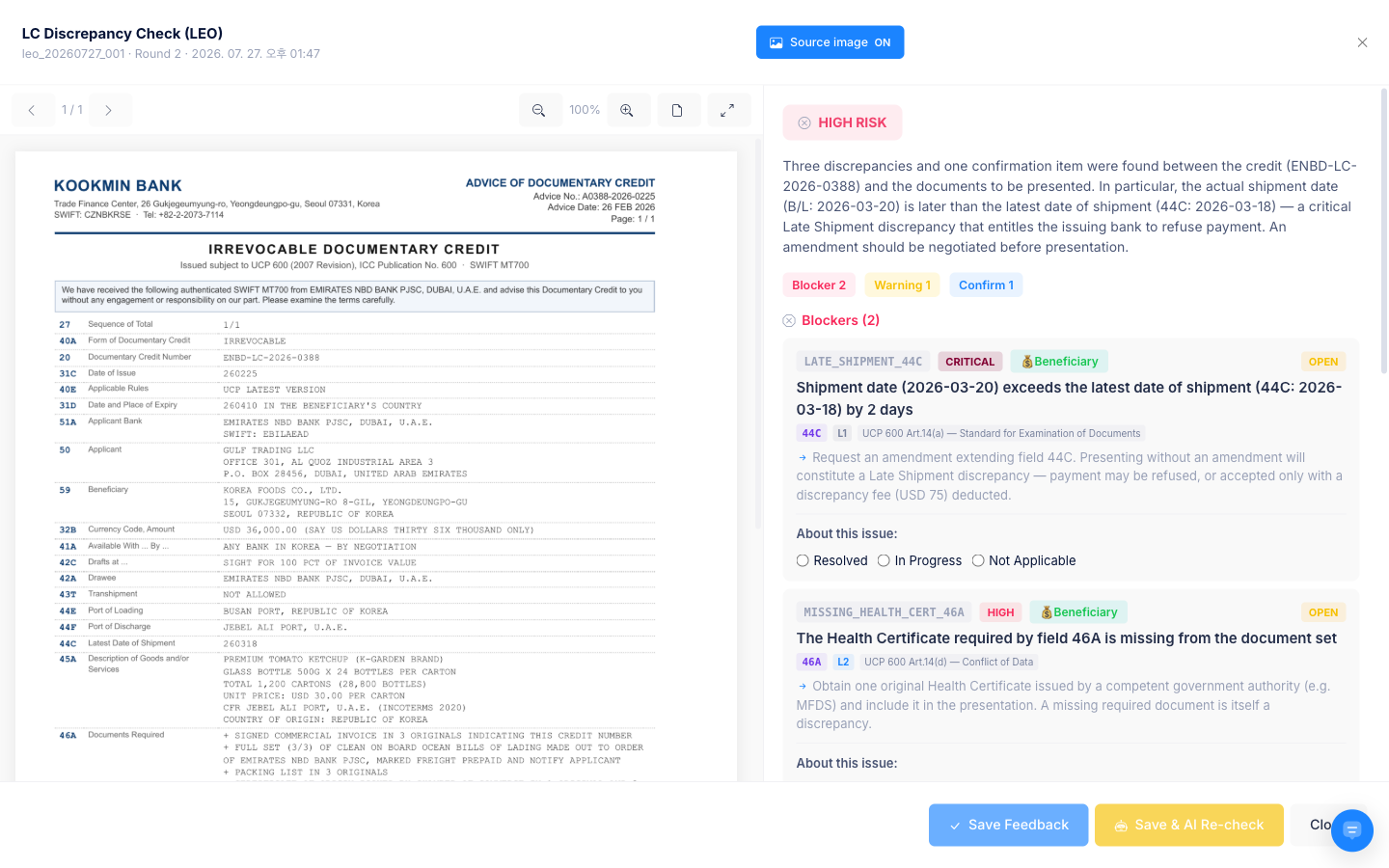Click credit number ENBD-LC-2026-0388 in document
The image size is (1389, 868).
[x=271, y=358]
